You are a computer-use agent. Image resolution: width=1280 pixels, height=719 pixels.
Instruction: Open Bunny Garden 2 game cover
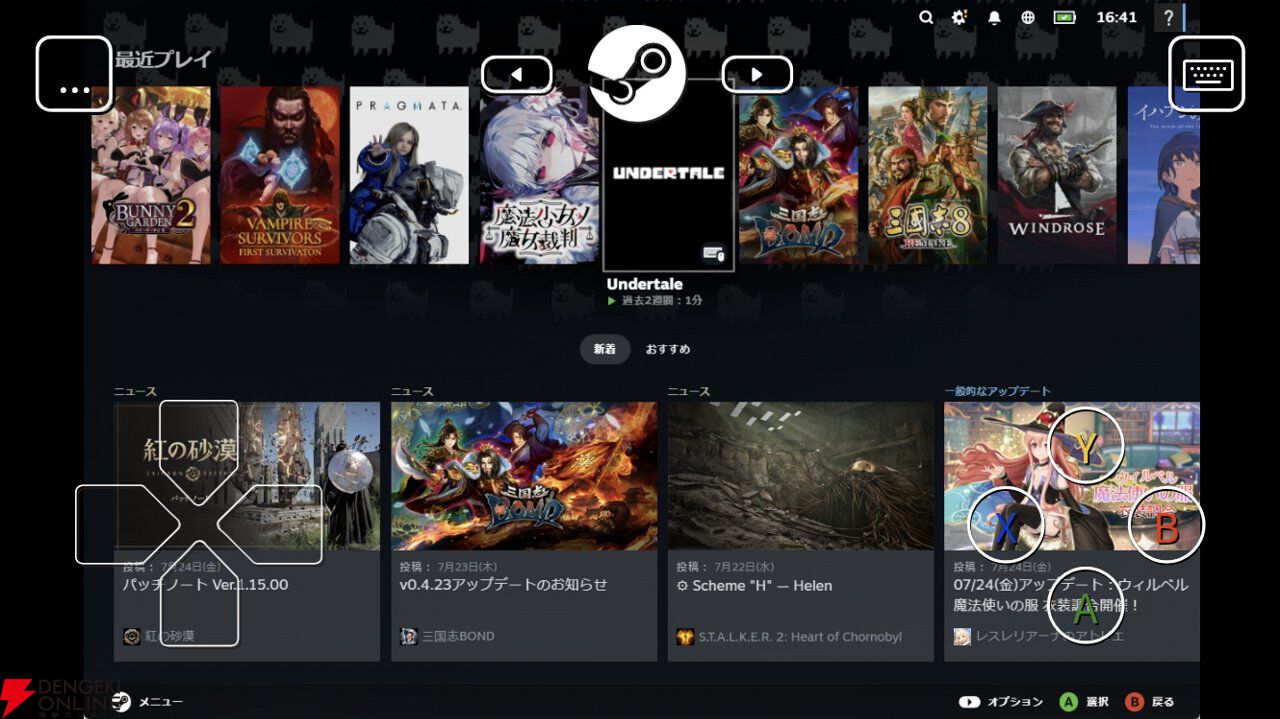(151, 175)
